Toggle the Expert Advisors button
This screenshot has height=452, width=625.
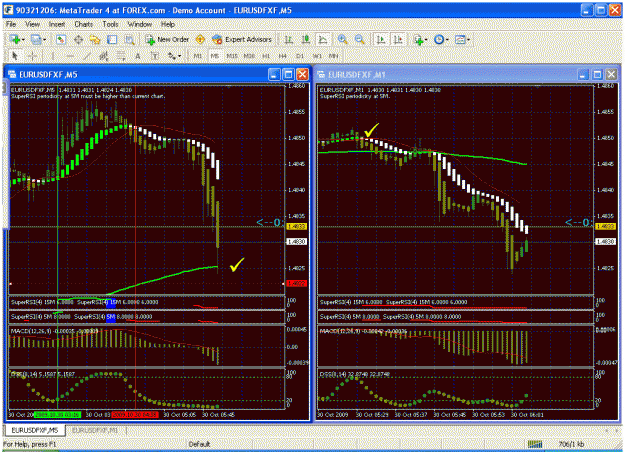pyautogui.click(x=242, y=39)
